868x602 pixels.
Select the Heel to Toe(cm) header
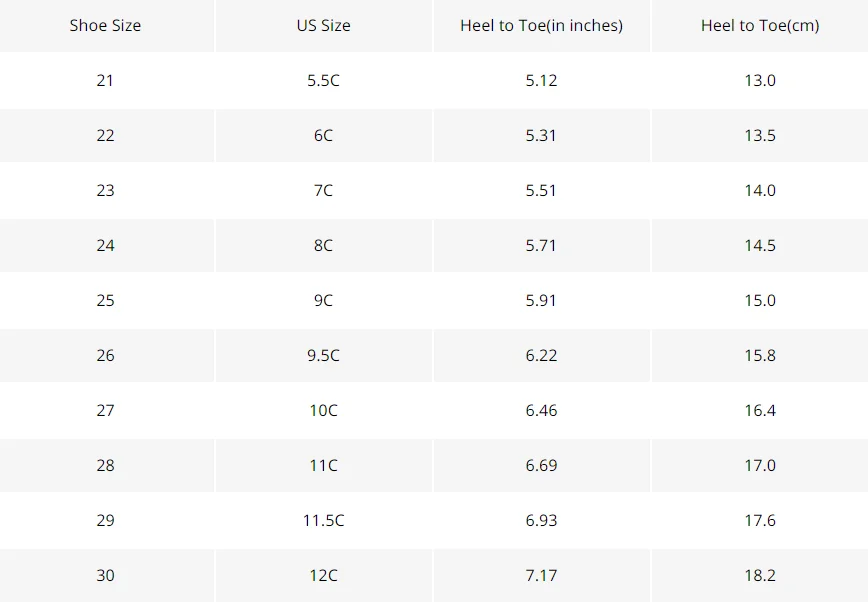pyautogui.click(x=760, y=25)
